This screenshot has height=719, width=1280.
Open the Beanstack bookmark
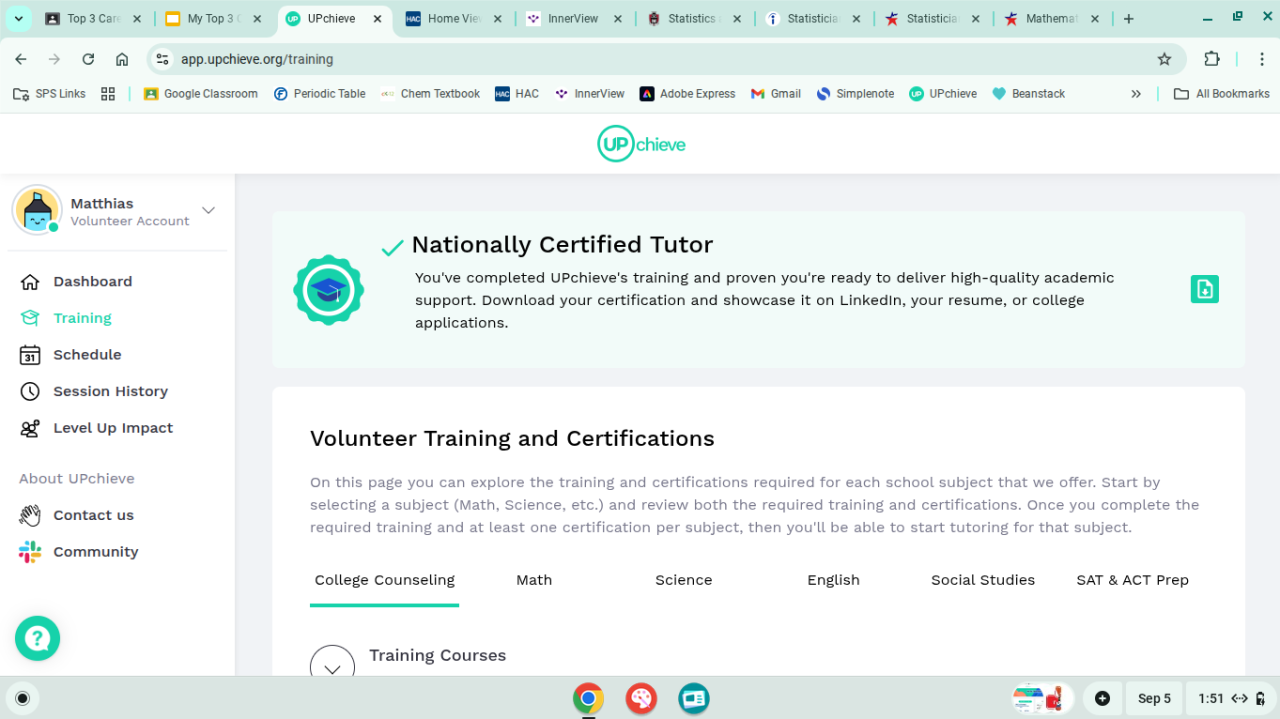coord(1028,94)
